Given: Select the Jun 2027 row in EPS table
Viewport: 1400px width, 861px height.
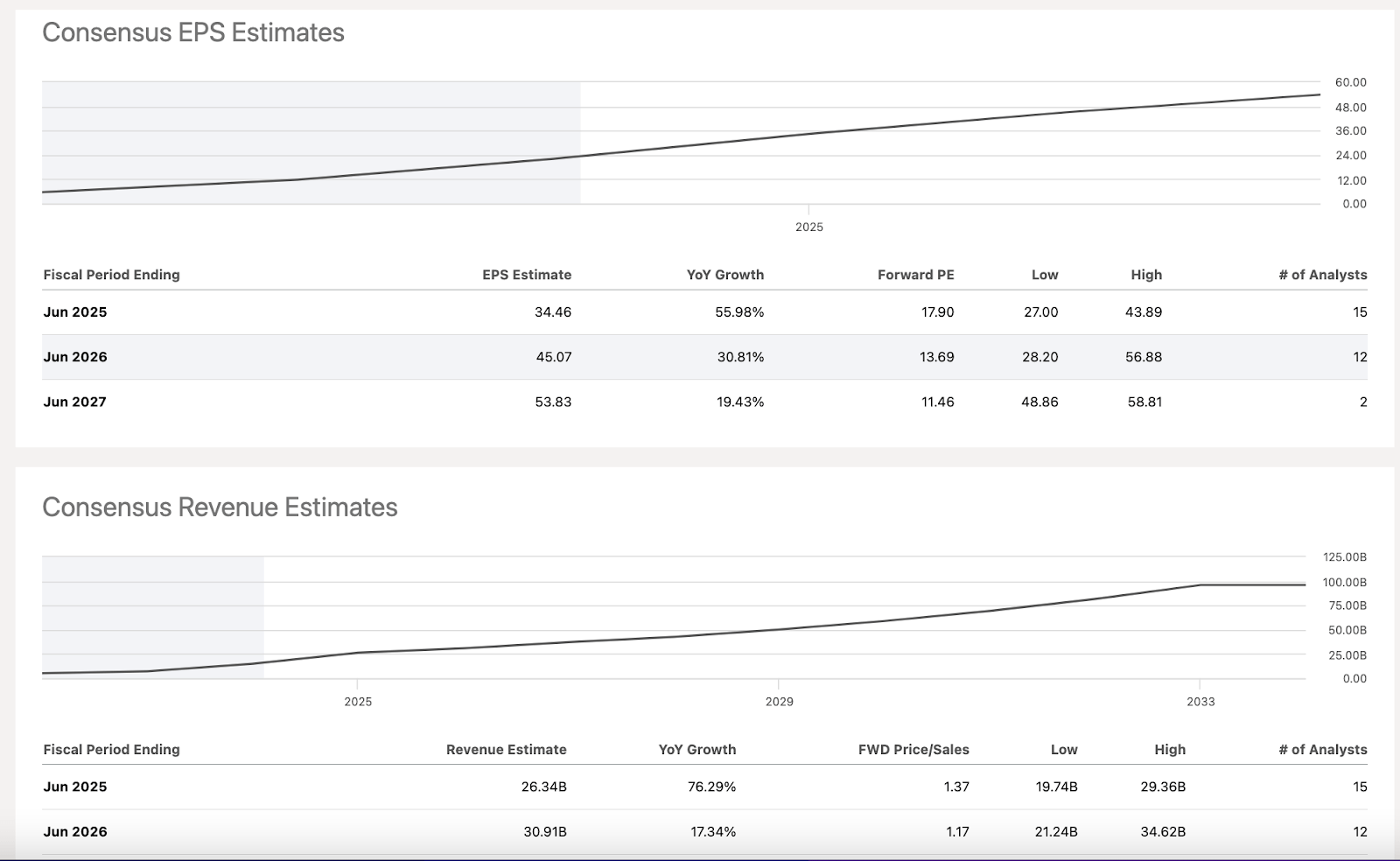Looking at the screenshot, I should pyautogui.click(x=75, y=402).
